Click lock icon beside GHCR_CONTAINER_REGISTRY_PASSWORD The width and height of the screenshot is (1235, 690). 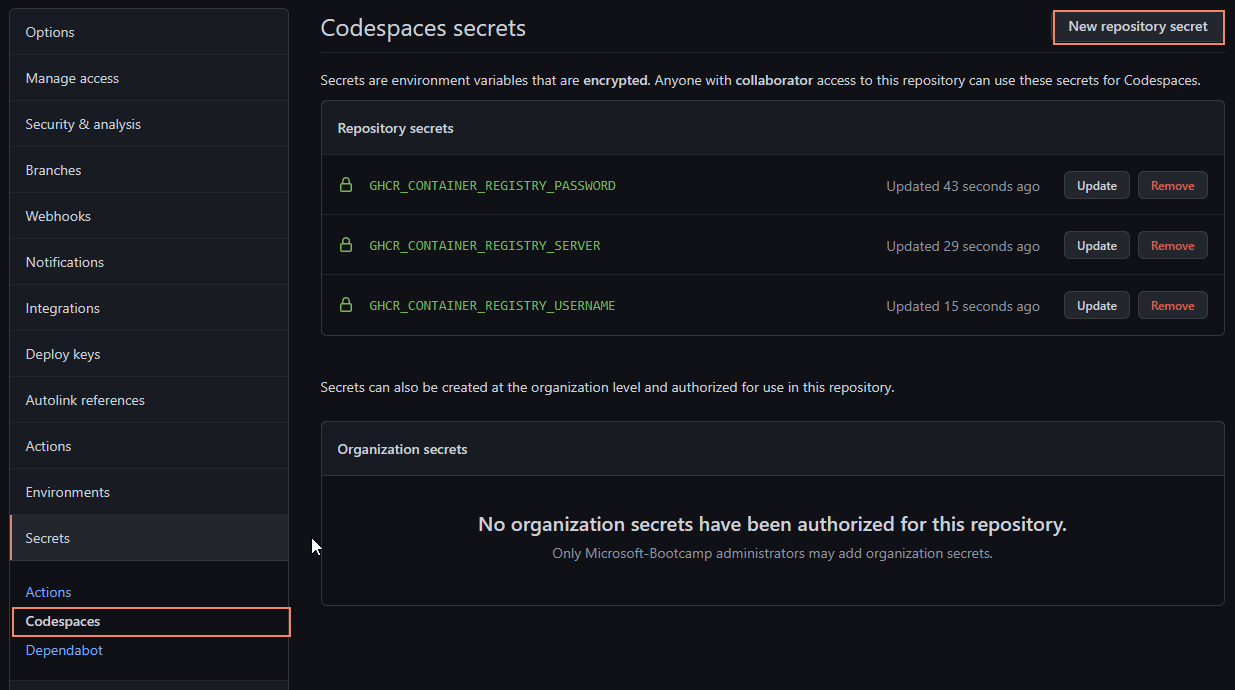346,185
